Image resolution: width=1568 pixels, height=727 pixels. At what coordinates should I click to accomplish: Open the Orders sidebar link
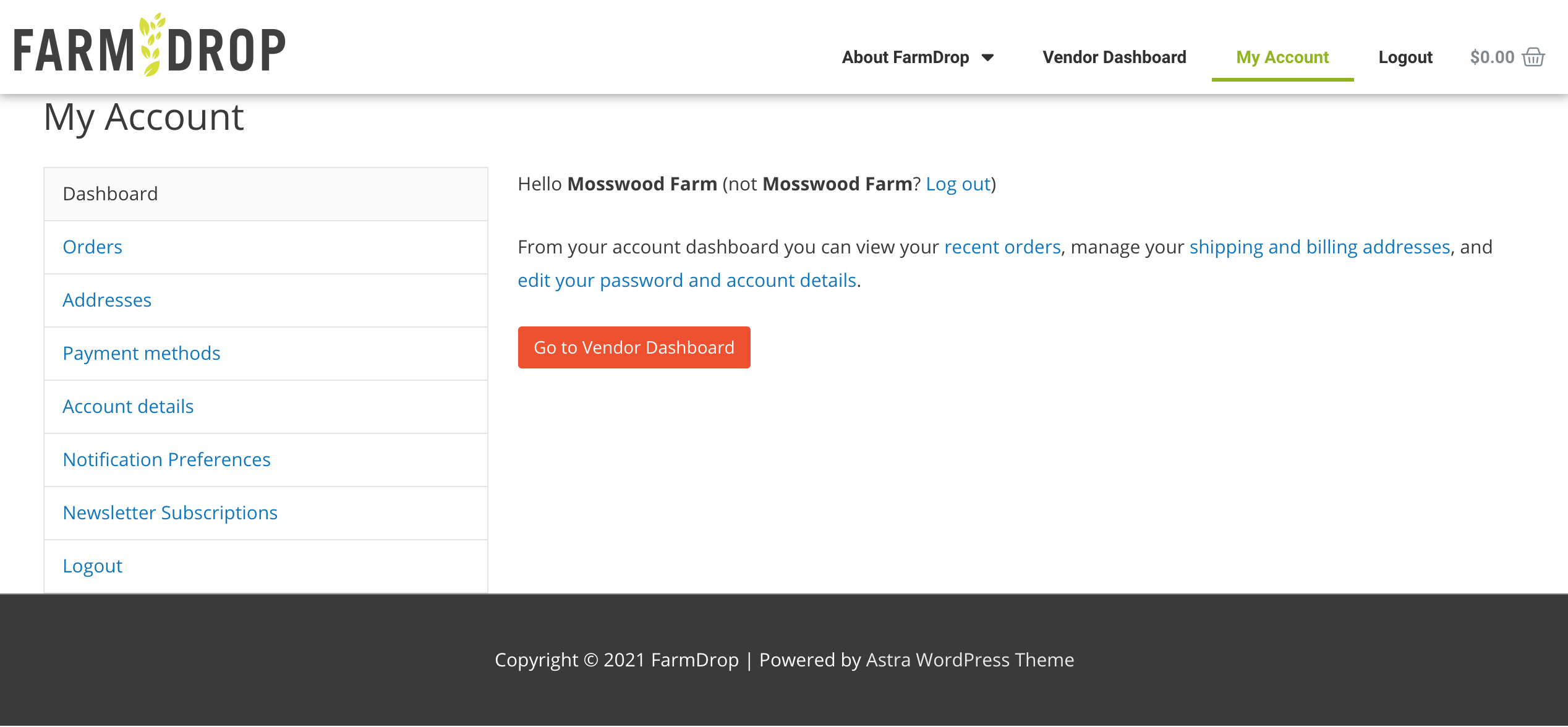(92, 247)
